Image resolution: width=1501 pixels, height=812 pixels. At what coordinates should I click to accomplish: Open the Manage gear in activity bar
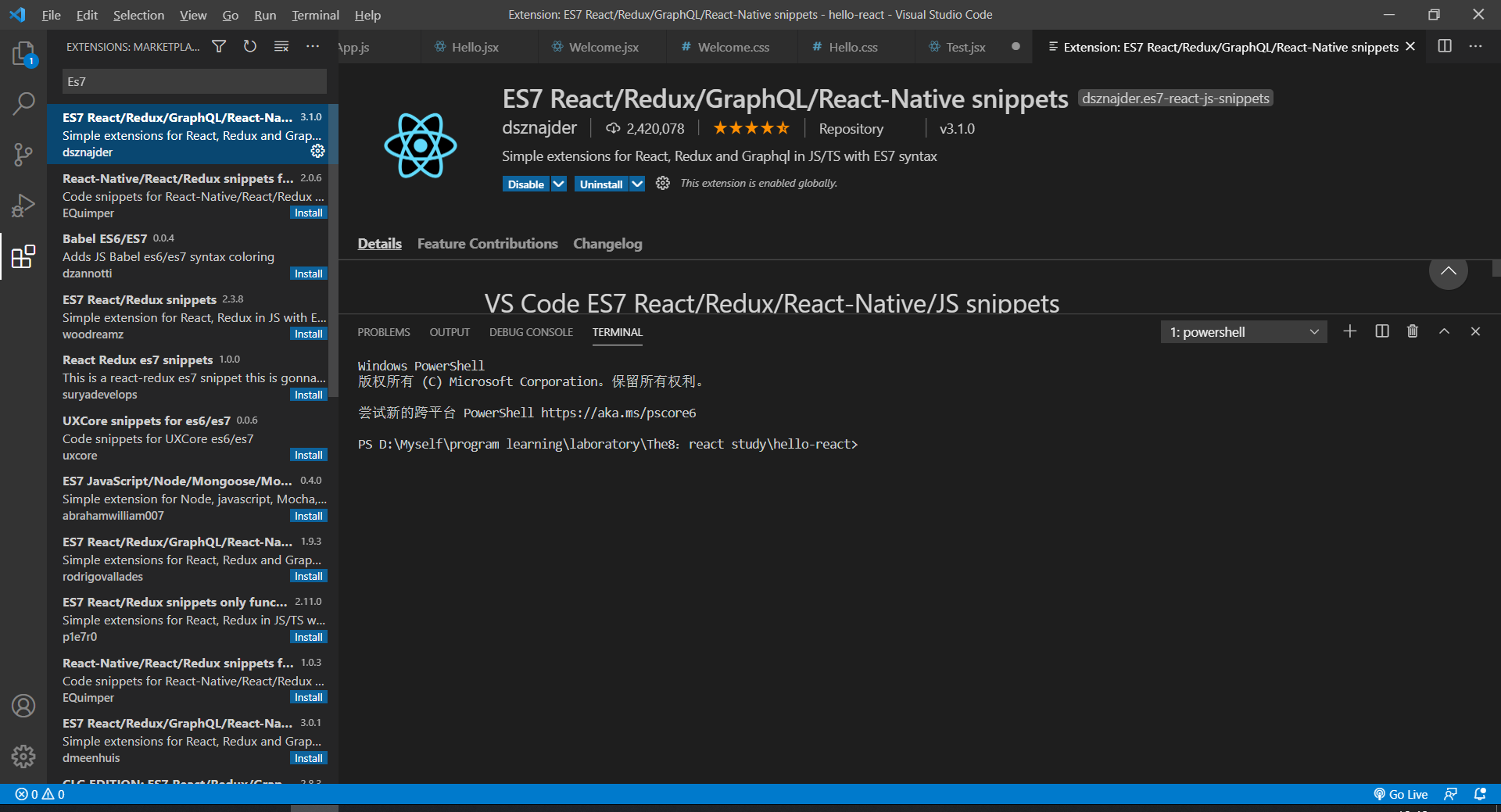pyautogui.click(x=23, y=756)
